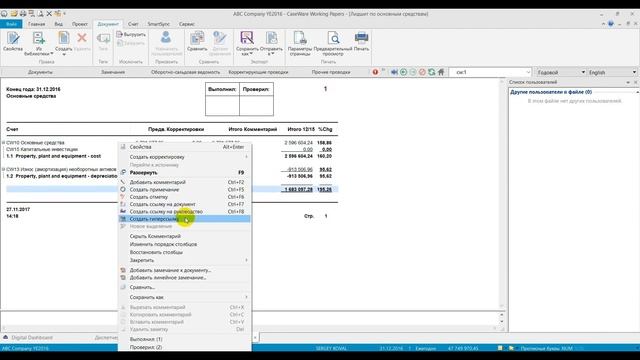Viewport: 640px width, 360px height.
Task: Click the printer quick-access icon
Action: [23, 13]
